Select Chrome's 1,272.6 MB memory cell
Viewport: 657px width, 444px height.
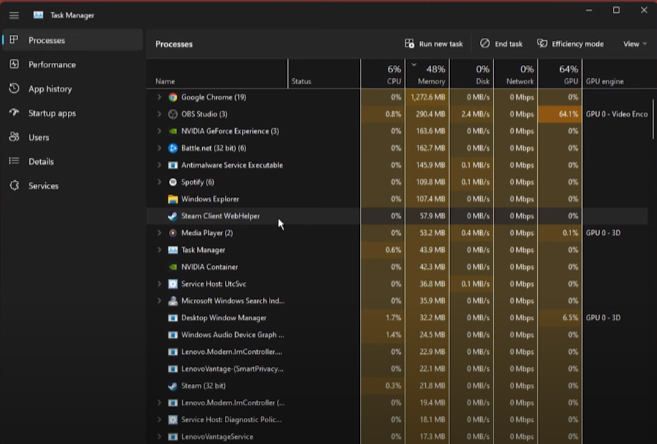(427, 97)
